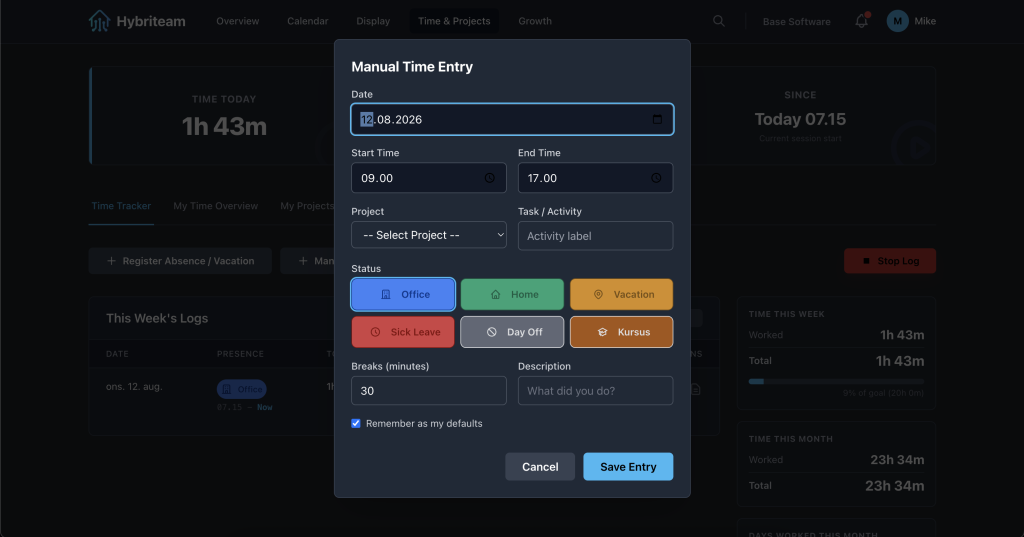
Task: Click the Mike username text
Action: pos(925,21)
